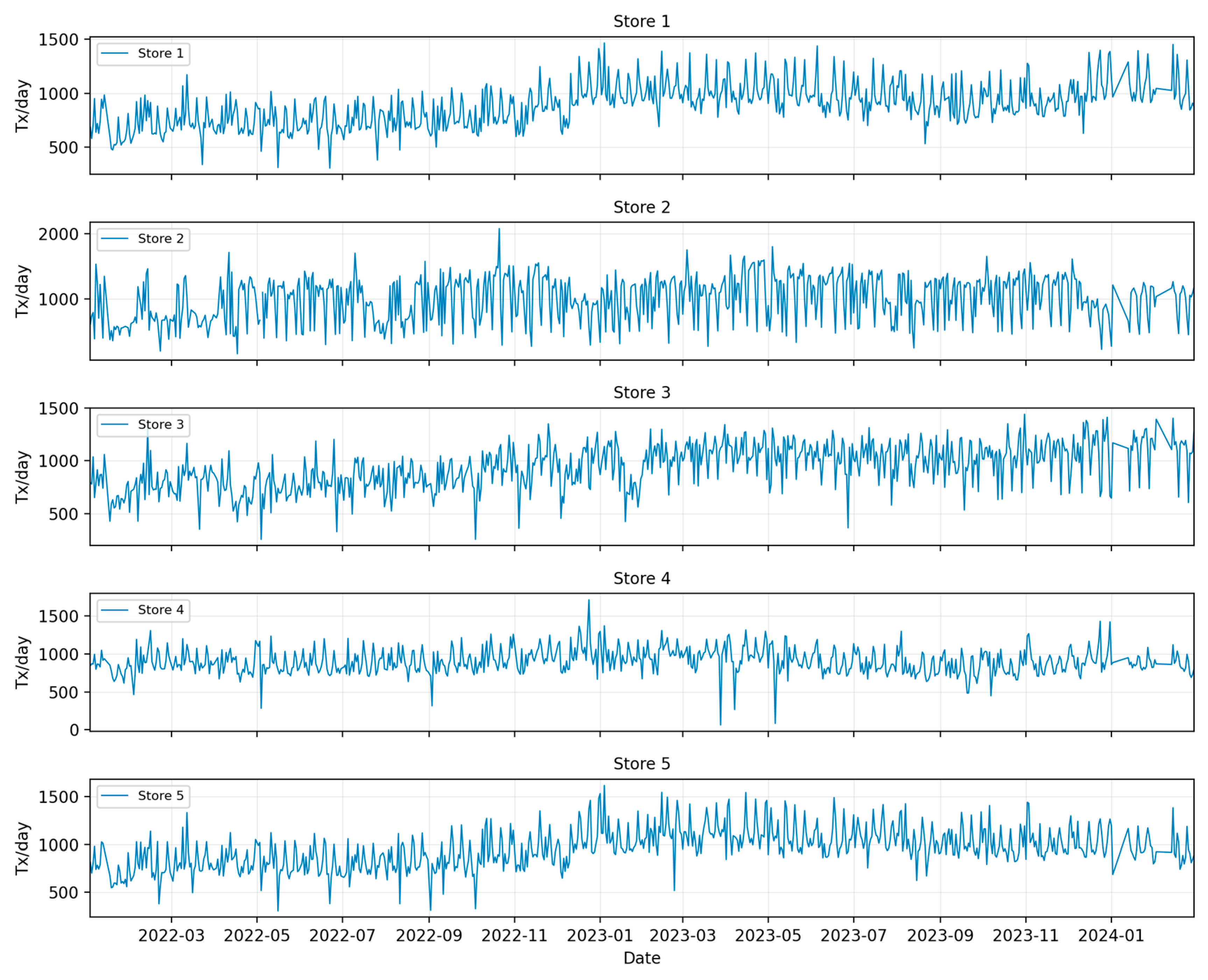Viewport: 1208px width, 980px height.
Task: Click the 2022-03 x-axis tick label
Action: point(171,935)
